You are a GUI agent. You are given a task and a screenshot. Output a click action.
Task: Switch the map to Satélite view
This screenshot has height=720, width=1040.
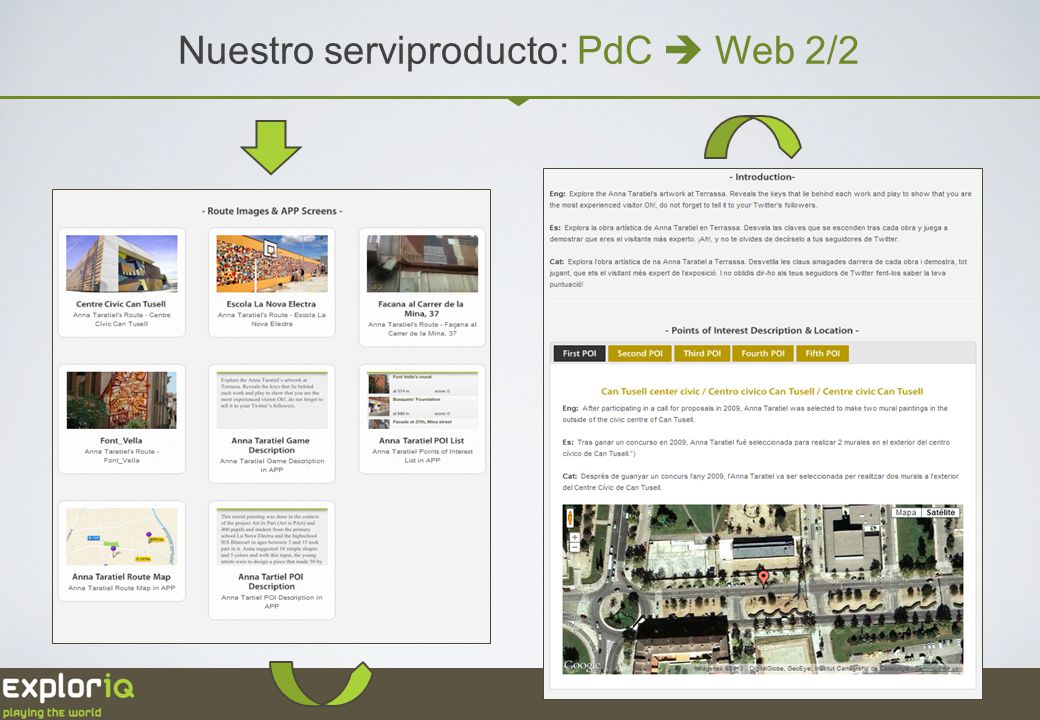[941, 512]
